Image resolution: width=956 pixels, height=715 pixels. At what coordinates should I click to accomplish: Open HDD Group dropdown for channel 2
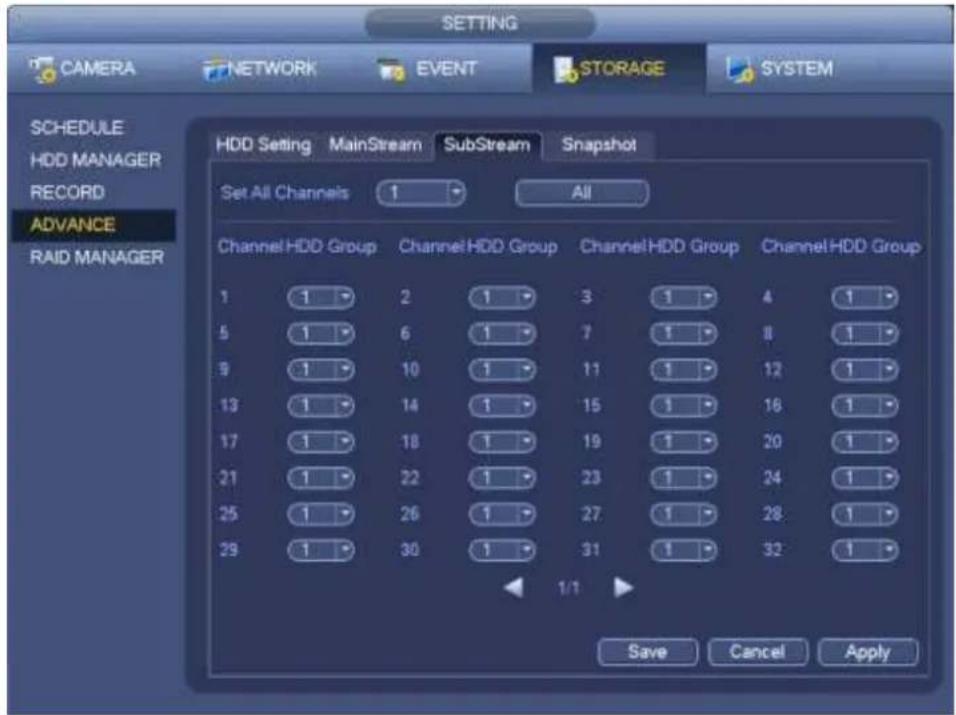(x=502, y=297)
